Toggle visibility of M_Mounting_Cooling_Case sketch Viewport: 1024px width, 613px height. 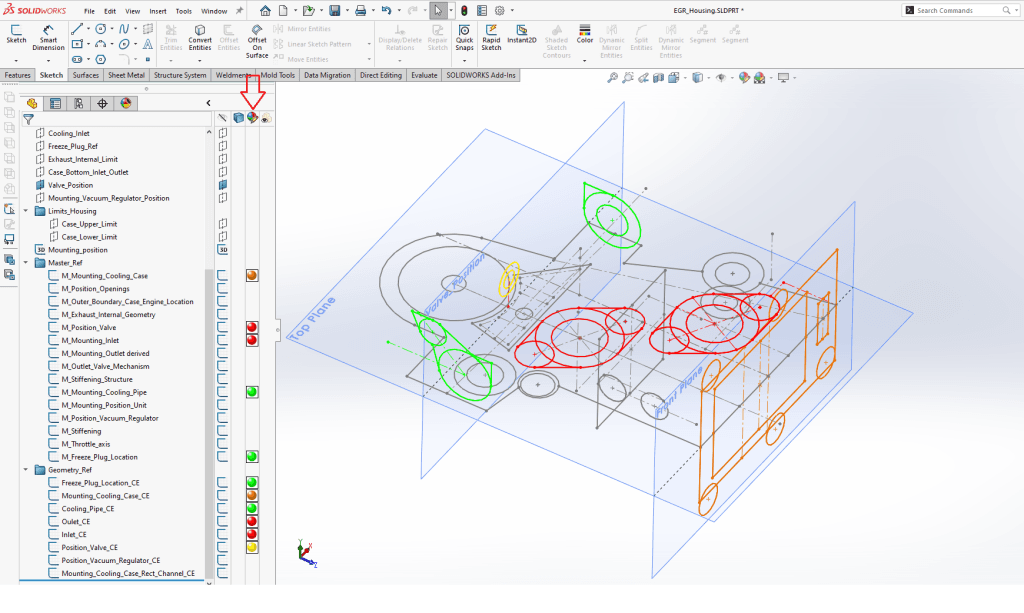pyautogui.click(x=223, y=276)
